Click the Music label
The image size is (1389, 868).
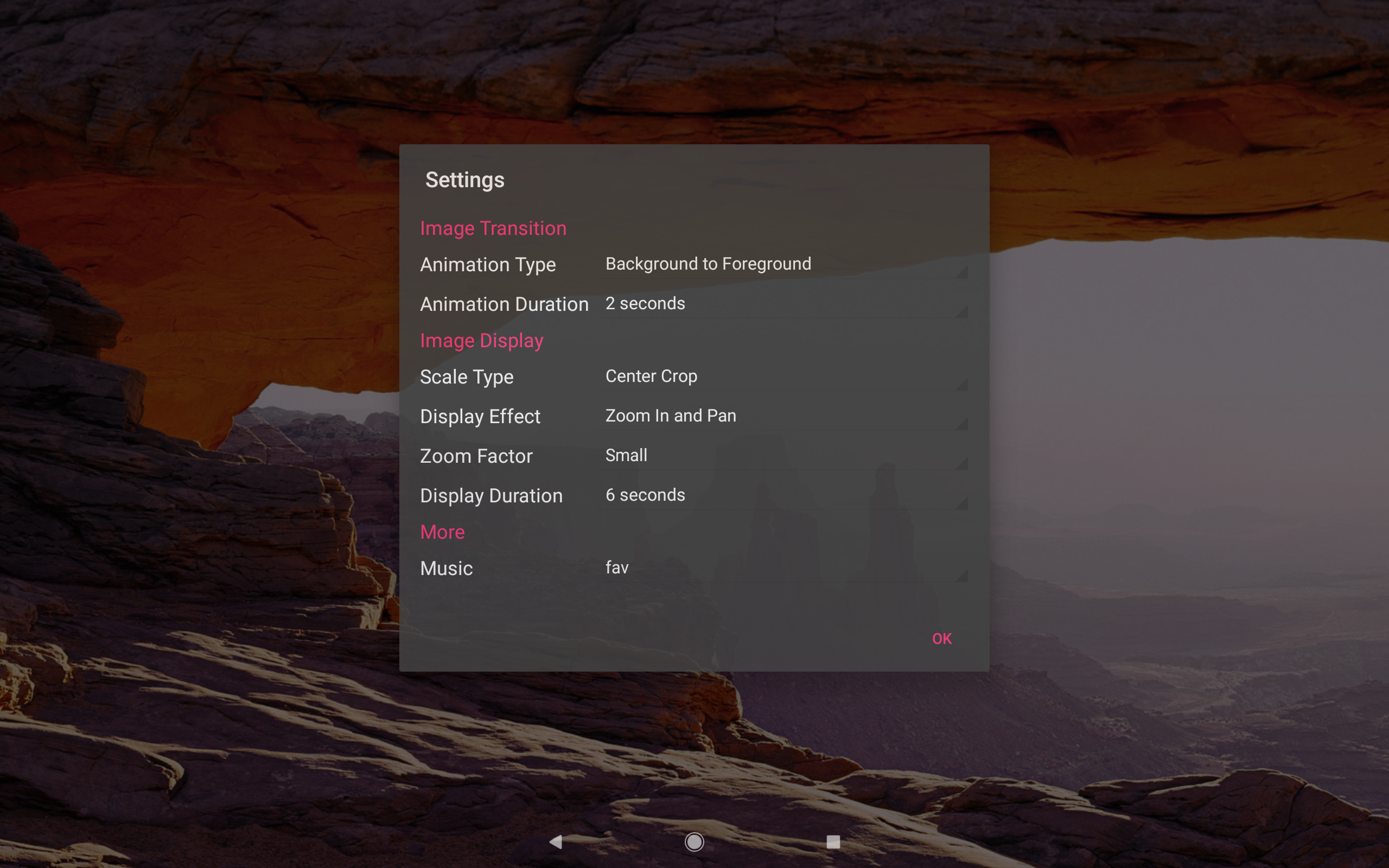(x=446, y=569)
